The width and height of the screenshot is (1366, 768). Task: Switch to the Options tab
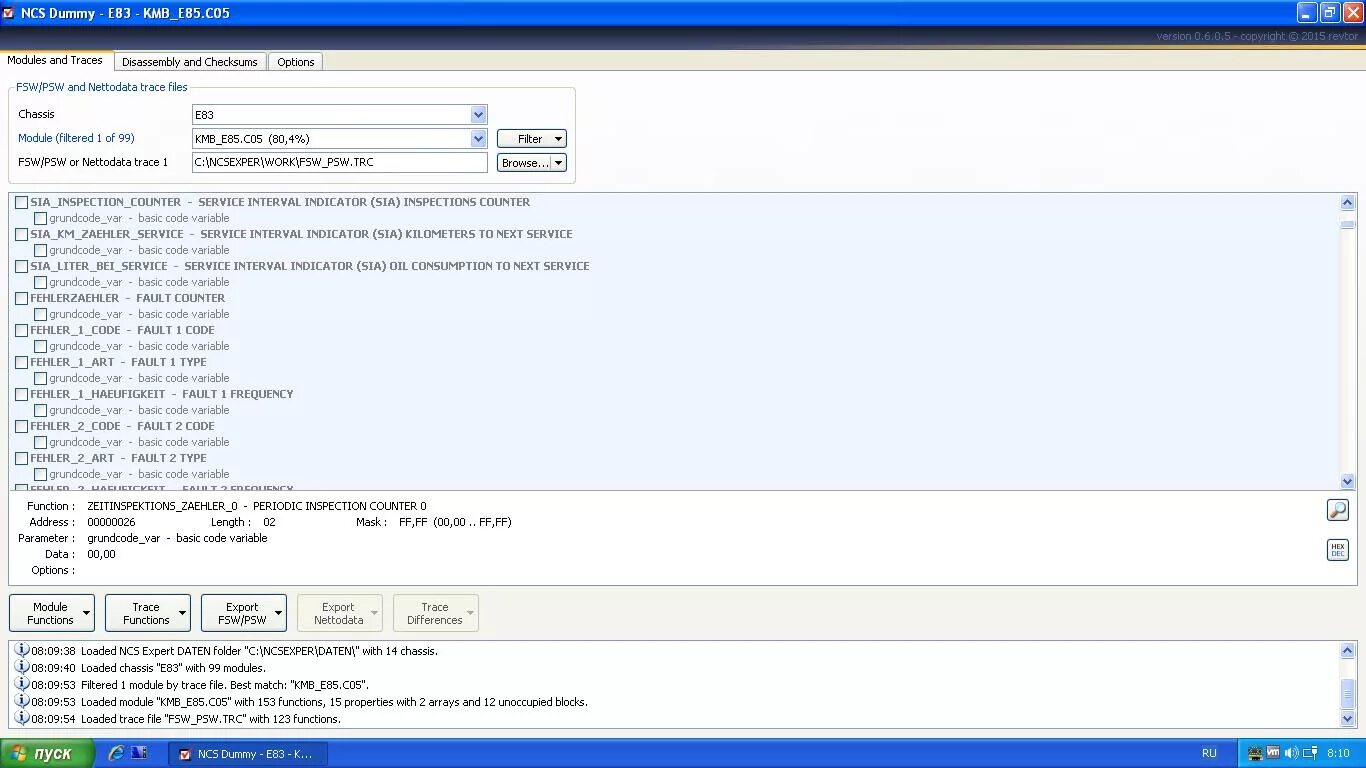pyautogui.click(x=296, y=62)
